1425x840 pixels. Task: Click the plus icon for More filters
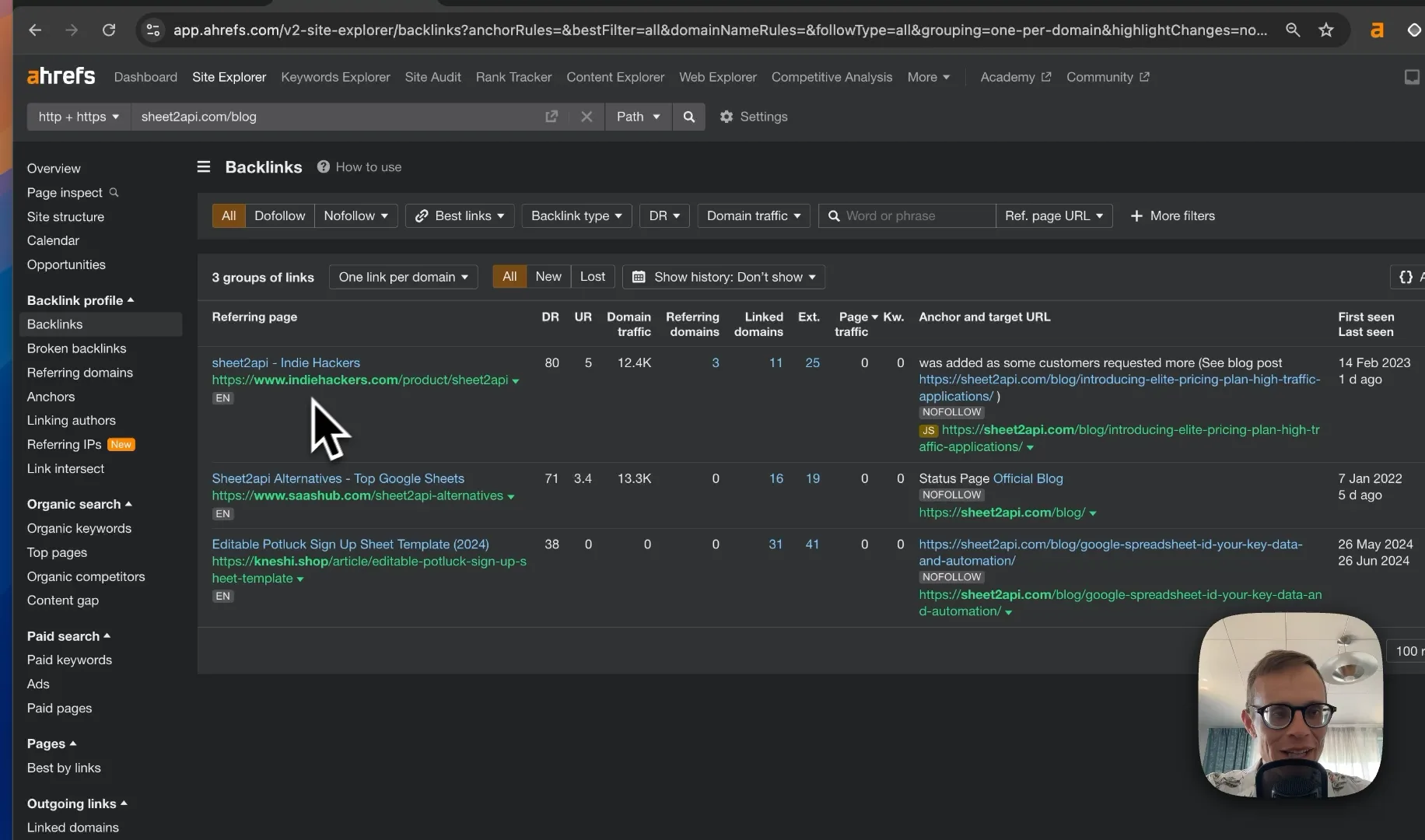1136,215
